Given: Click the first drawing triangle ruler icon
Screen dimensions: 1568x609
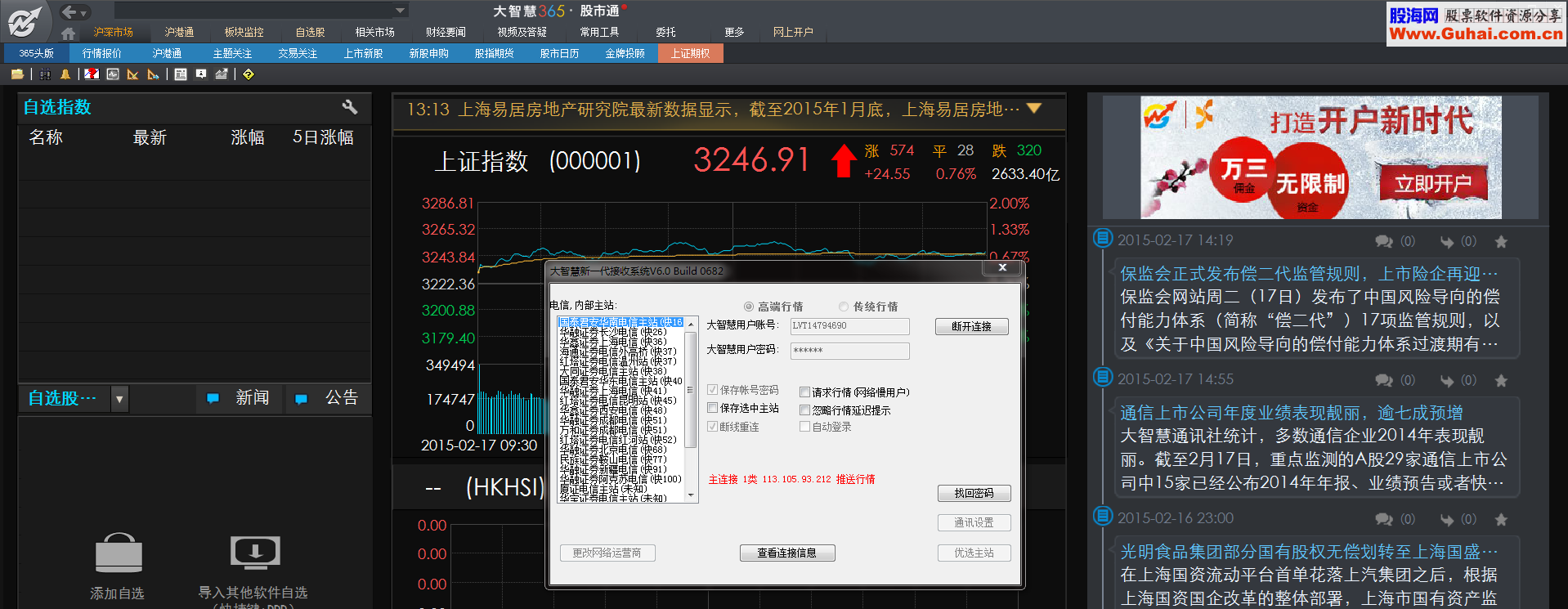Looking at the screenshot, I should (x=132, y=74).
